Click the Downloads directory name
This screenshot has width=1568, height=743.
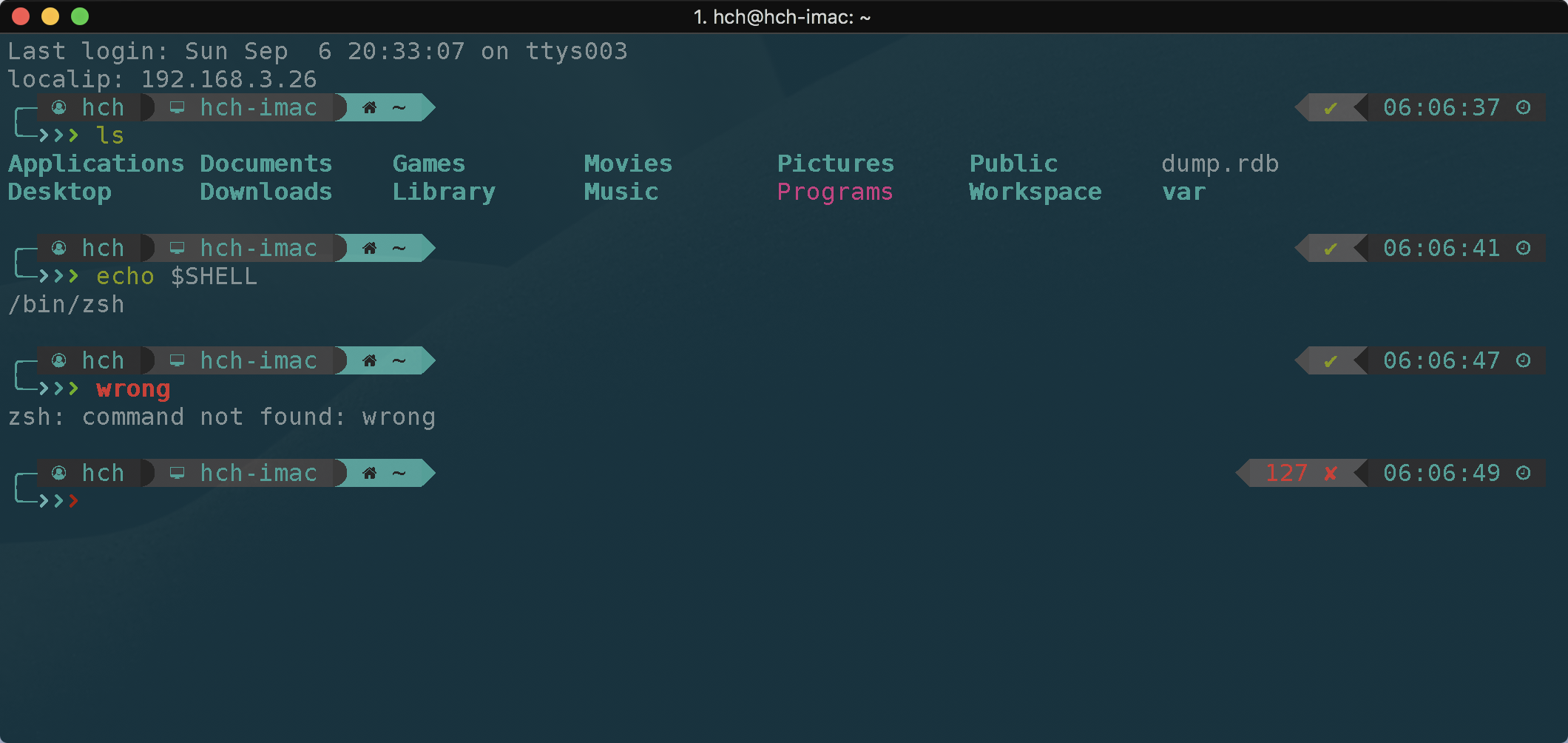[x=266, y=192]
